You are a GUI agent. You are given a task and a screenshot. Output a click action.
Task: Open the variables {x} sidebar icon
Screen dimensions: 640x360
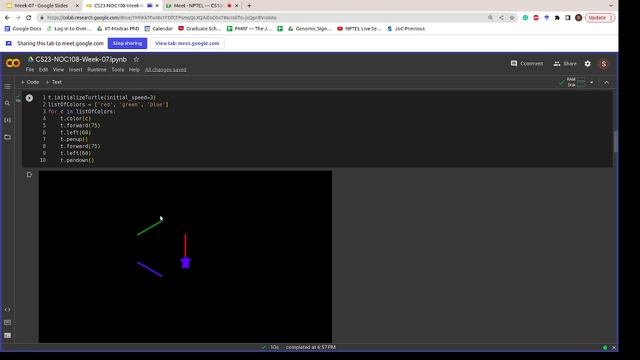[7, 120]
